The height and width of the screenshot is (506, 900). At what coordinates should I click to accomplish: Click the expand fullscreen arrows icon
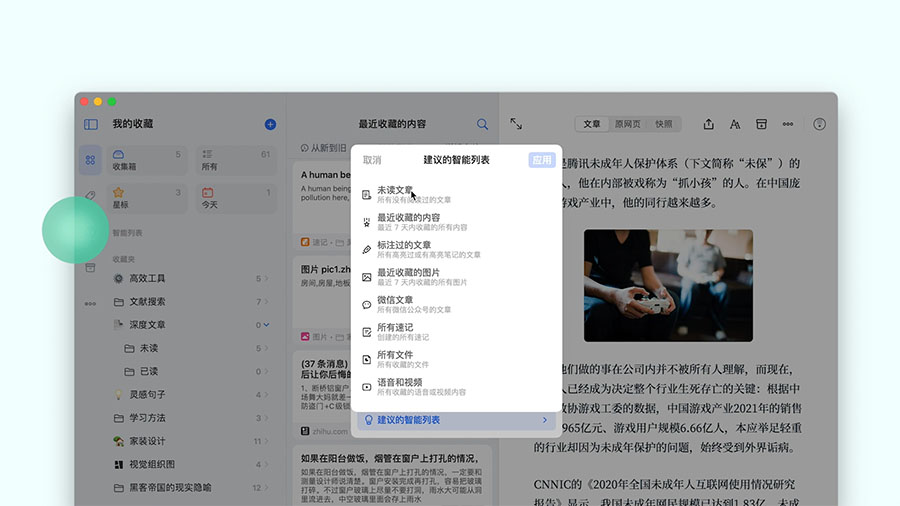pyautogui.click(x=516, y=124)
